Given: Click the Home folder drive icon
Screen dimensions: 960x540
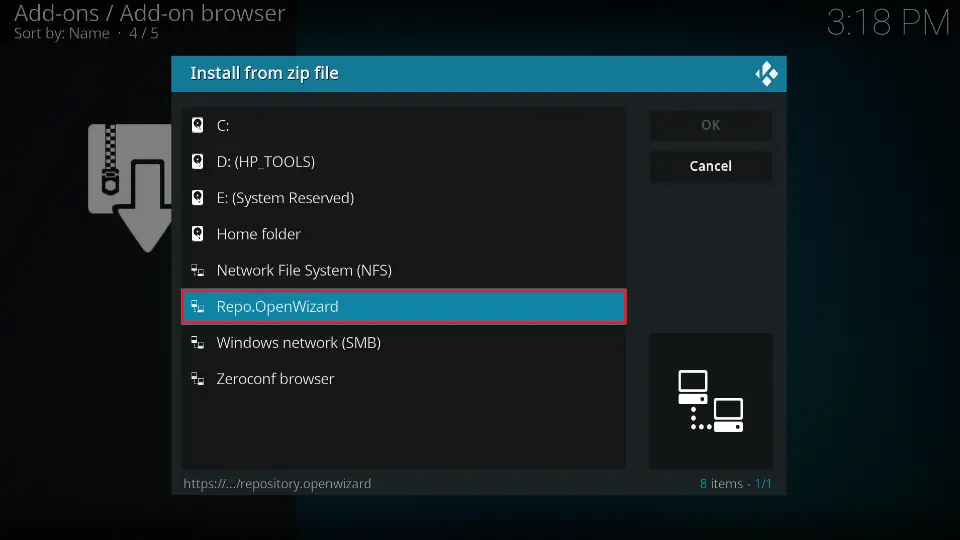Looking at the screenshot, I should (197, 234).
